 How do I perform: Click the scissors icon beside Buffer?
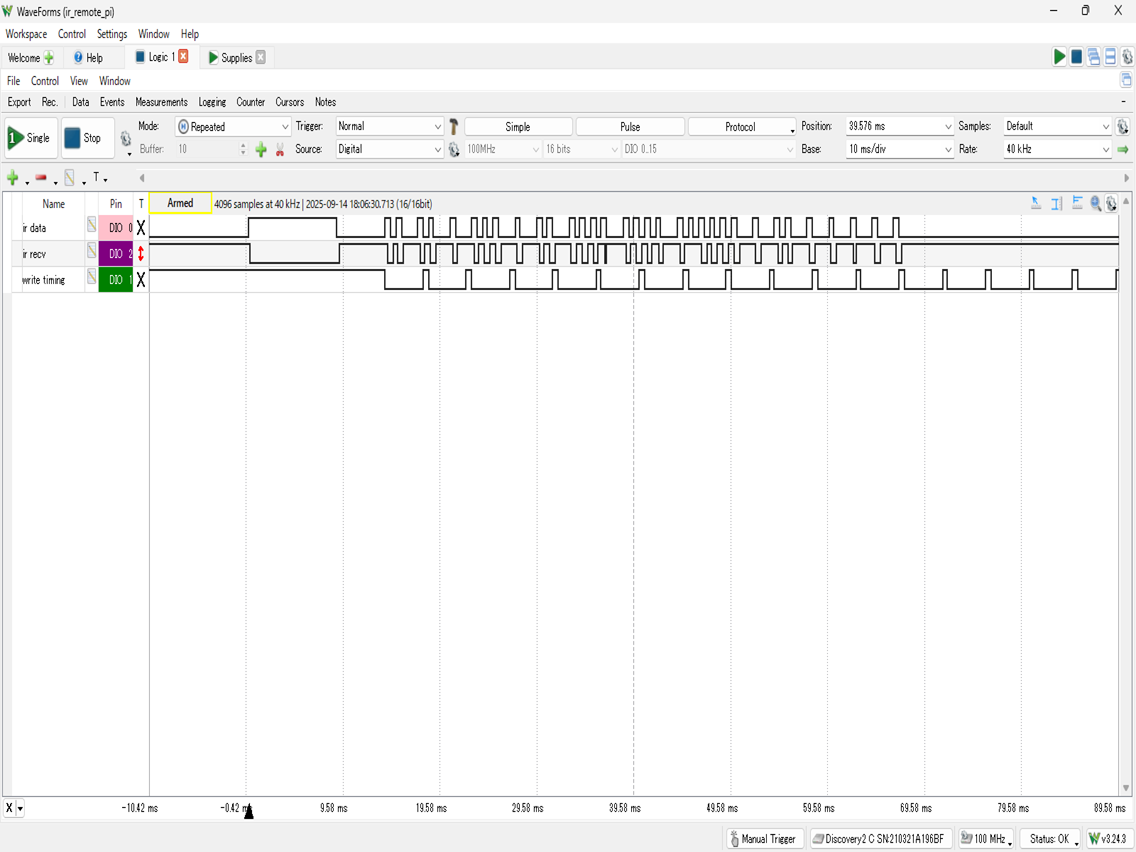point(280,150)
